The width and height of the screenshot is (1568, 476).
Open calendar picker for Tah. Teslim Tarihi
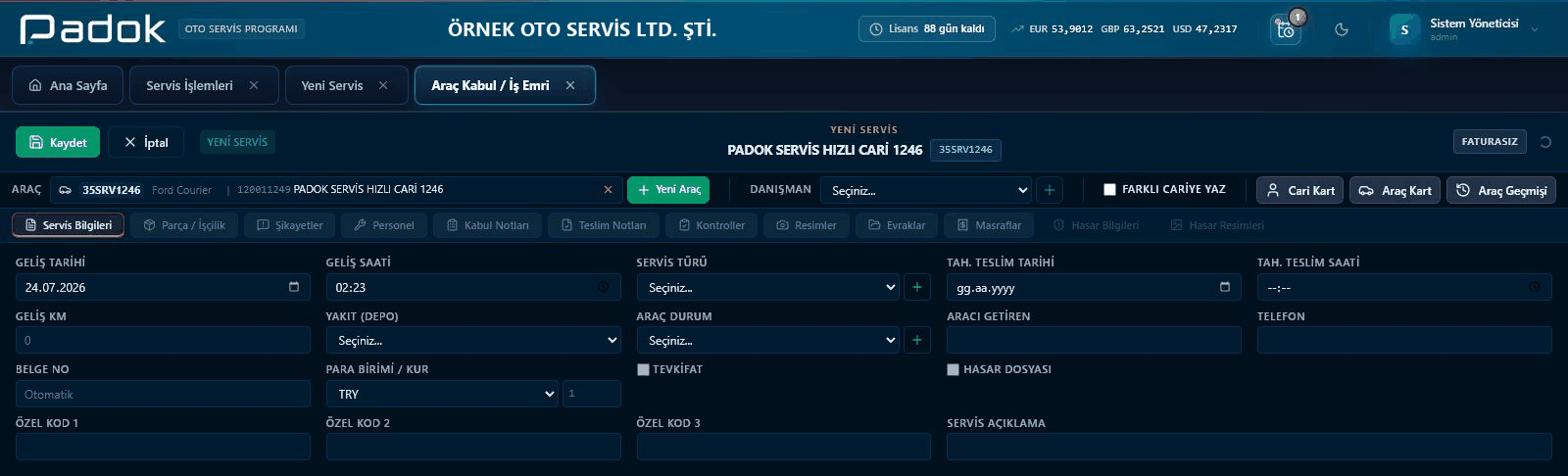tap(1225, 287)
